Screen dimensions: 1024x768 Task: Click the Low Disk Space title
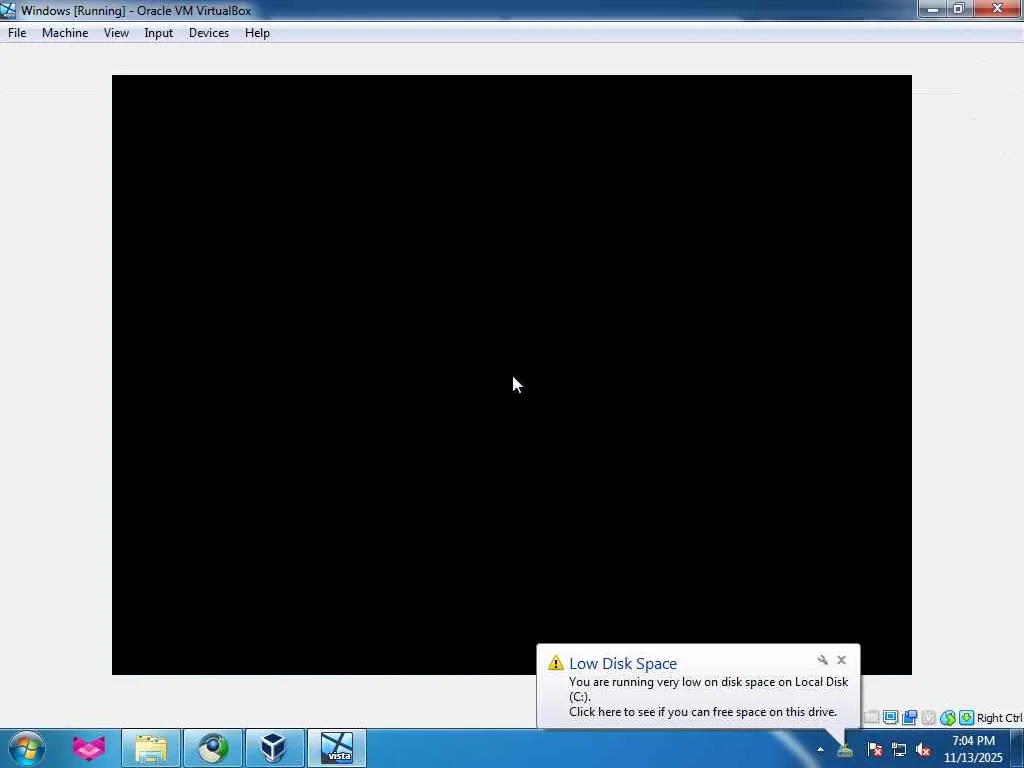pos(623,663)
